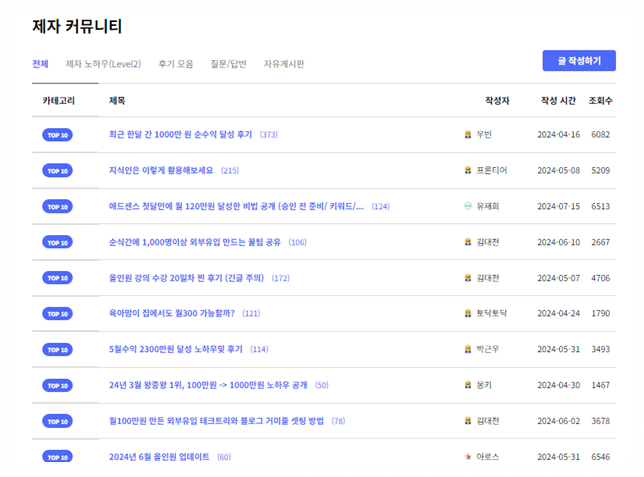Click the comment count (373)
Image resolution: width=644 pixels, height=477 pixels.
coord(269,134)
